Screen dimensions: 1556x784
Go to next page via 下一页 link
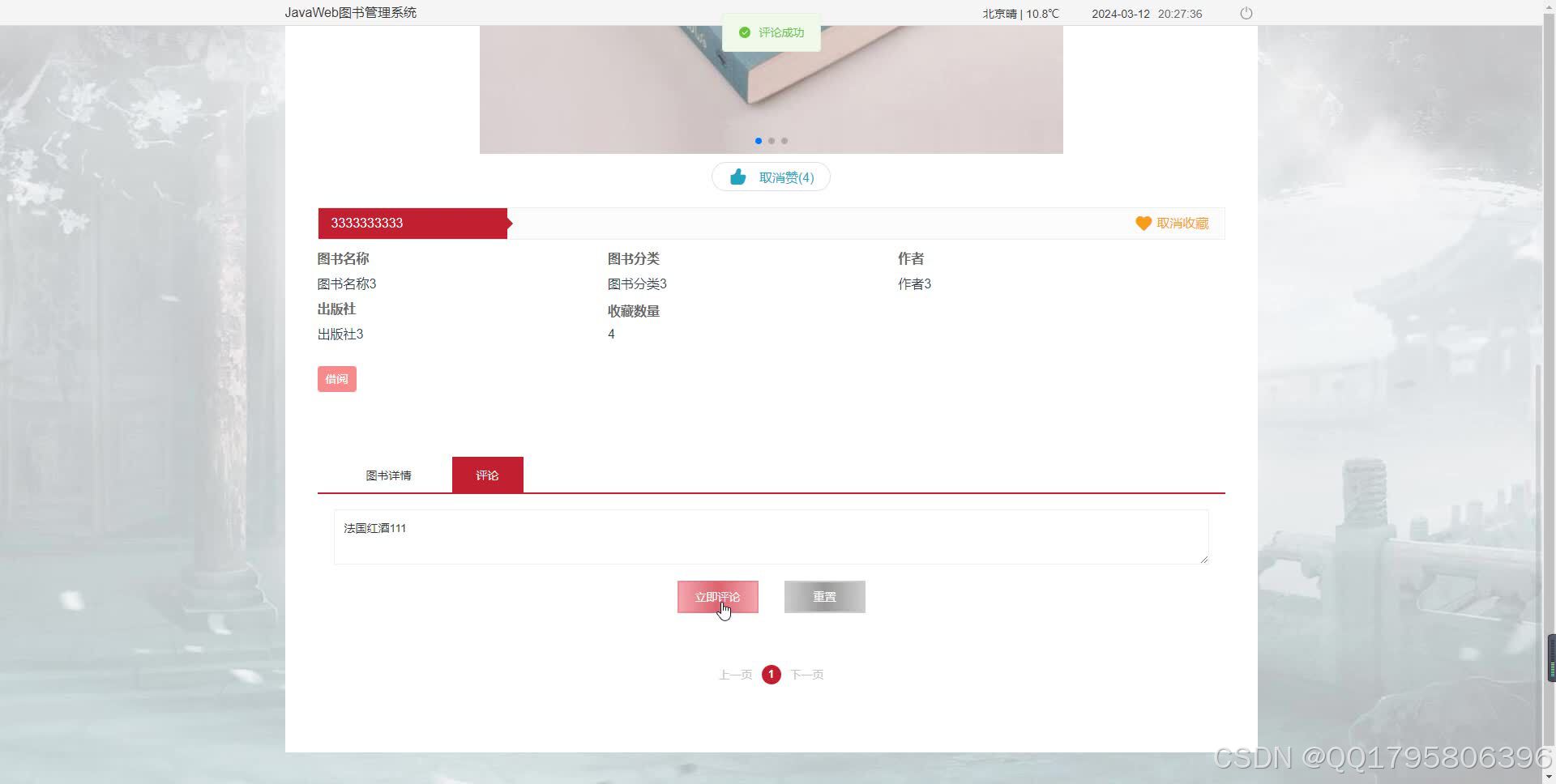[807, 675]
